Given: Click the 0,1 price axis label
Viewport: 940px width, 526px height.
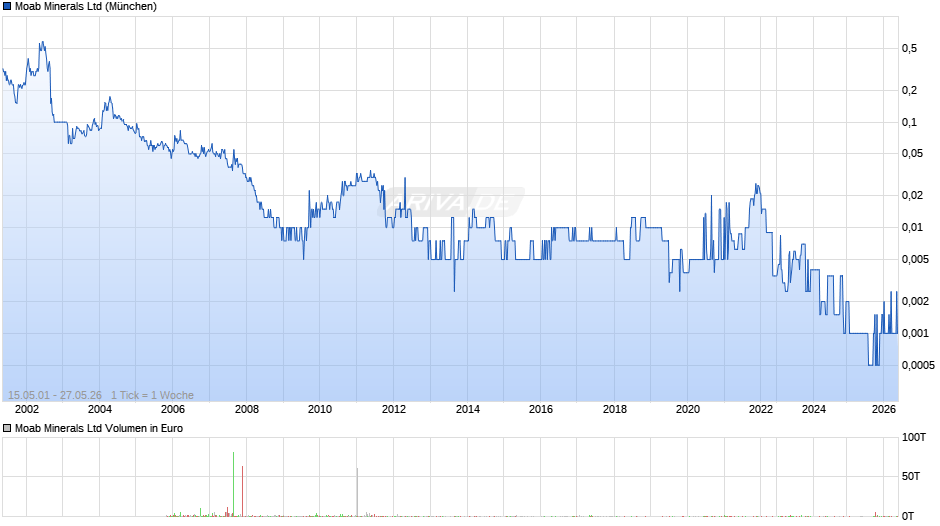Looking at the screenshot, I should coord(909,122).
